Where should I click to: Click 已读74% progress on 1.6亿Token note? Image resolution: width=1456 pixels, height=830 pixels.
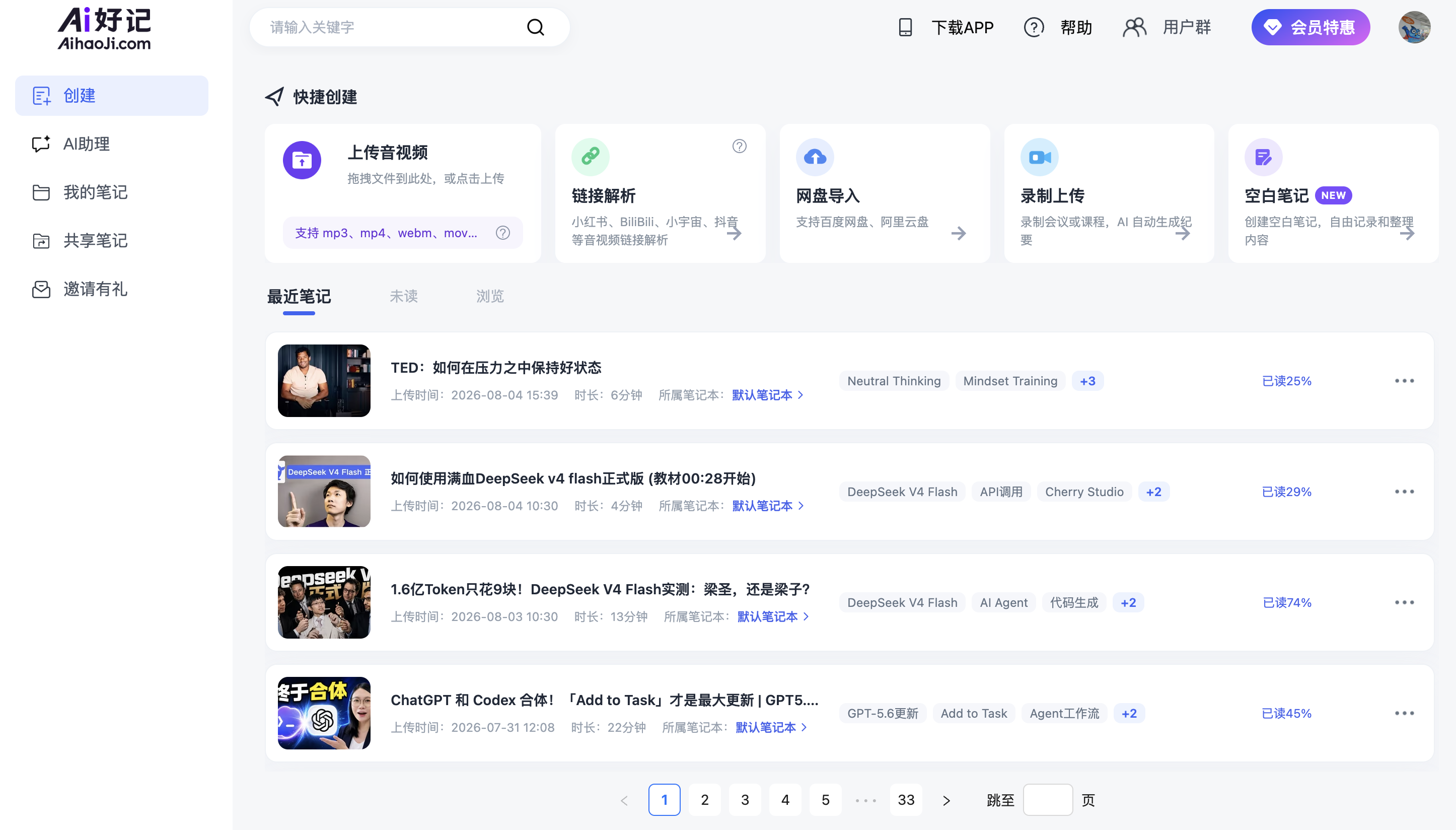click(x=1286, y=602)
